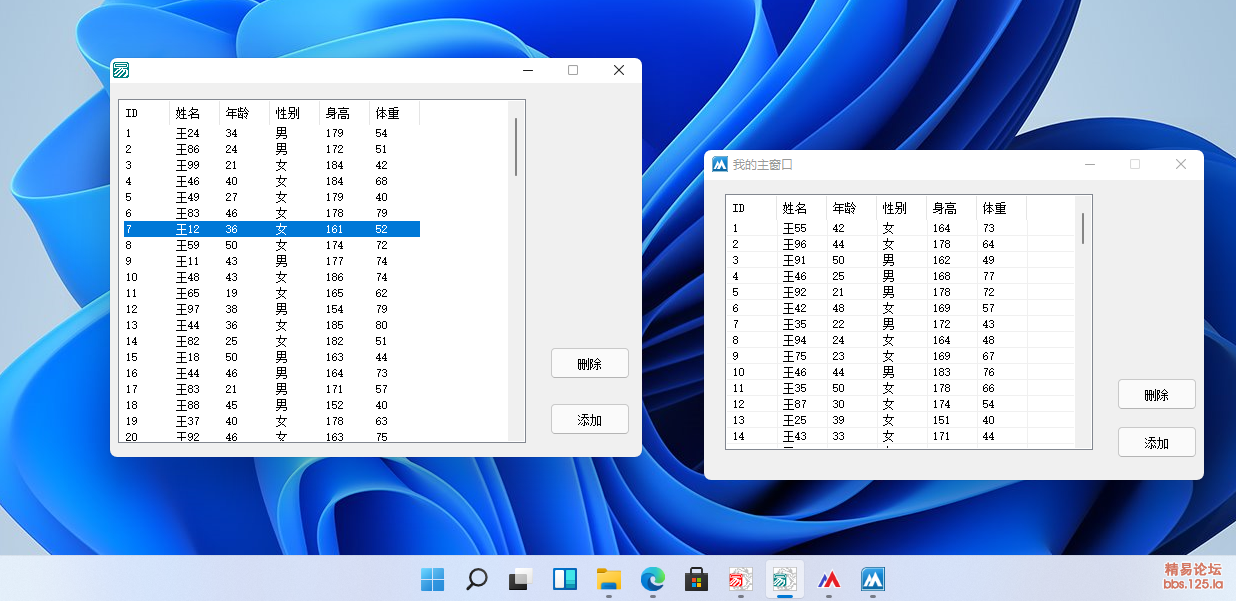This screenshot has width=1236, height=601.
Task: Click ID column header in 我的主窗口
Action: (x=752, y=208)
